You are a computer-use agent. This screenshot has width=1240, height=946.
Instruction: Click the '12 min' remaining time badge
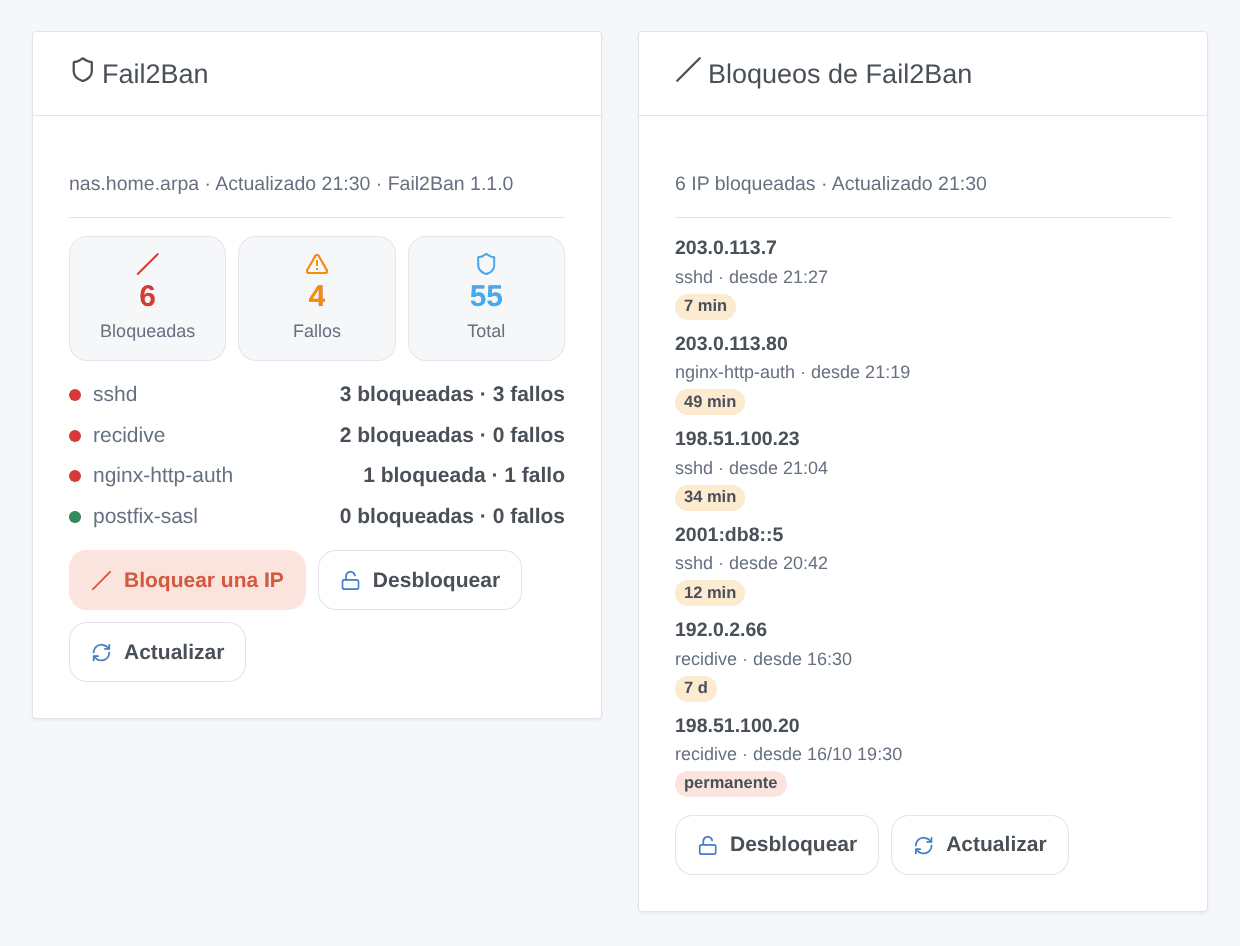point(710,593)
